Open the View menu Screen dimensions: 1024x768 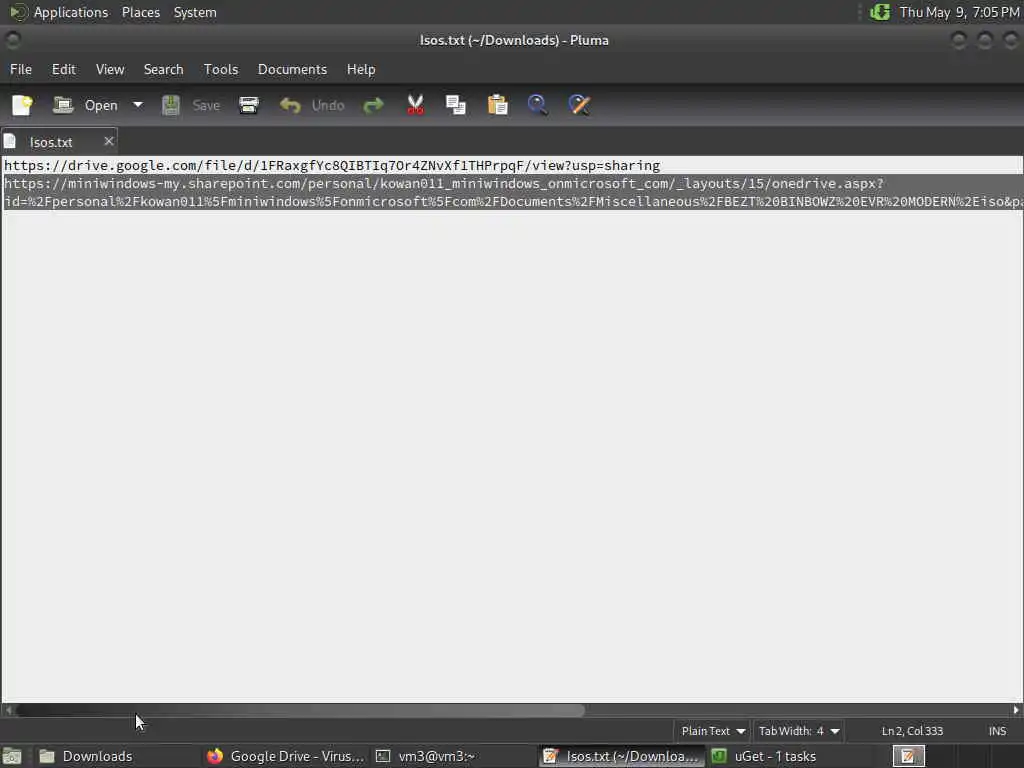tap(110, 69)
